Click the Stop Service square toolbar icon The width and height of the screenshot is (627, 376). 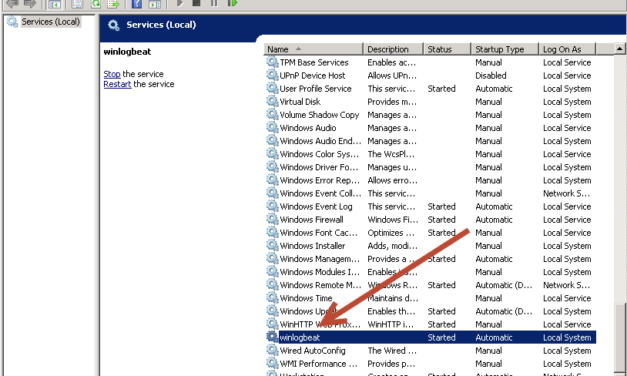pyautogui.click(x=196, y=3)
